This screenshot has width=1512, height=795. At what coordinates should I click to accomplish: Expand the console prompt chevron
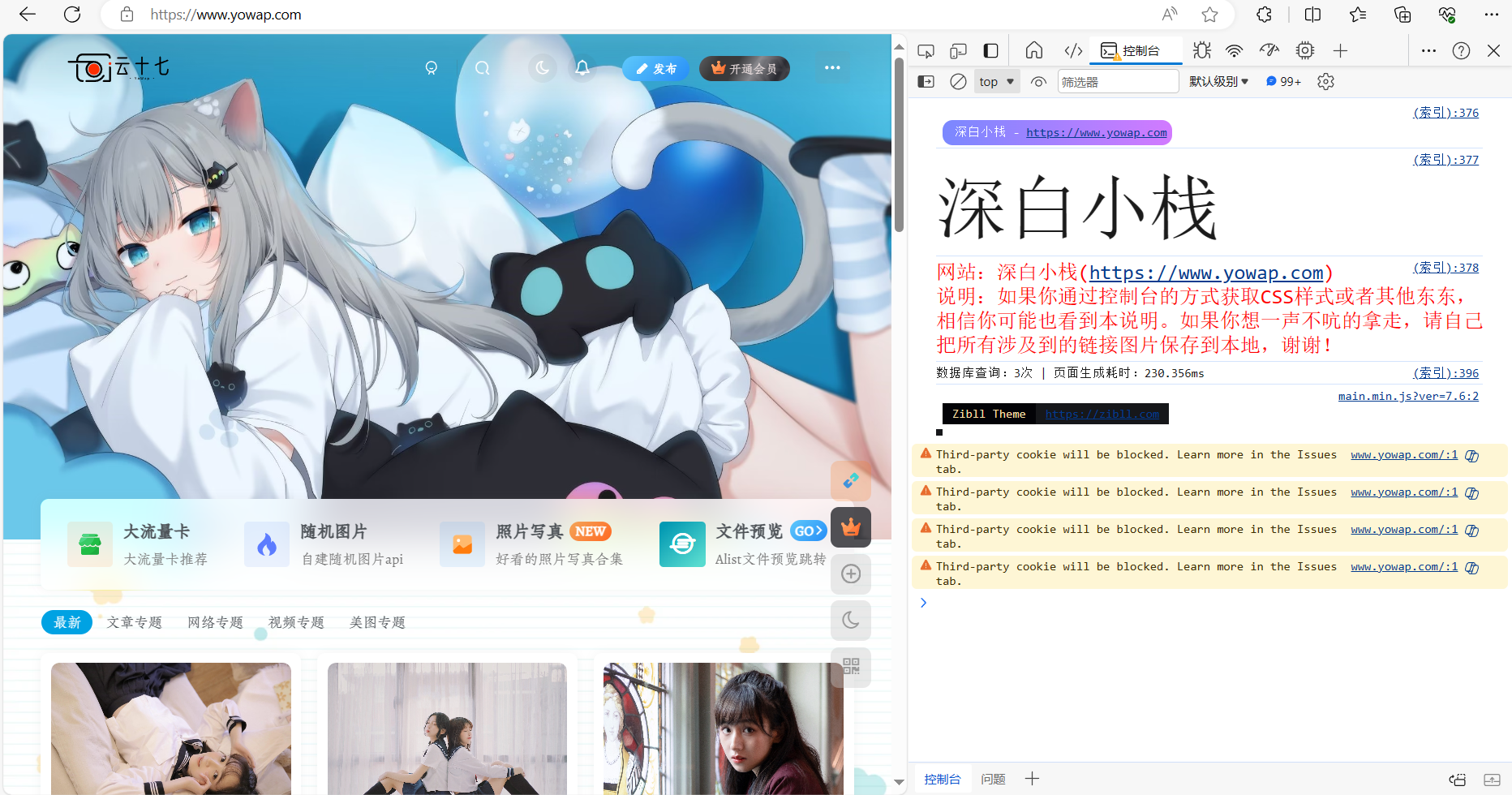923,603
